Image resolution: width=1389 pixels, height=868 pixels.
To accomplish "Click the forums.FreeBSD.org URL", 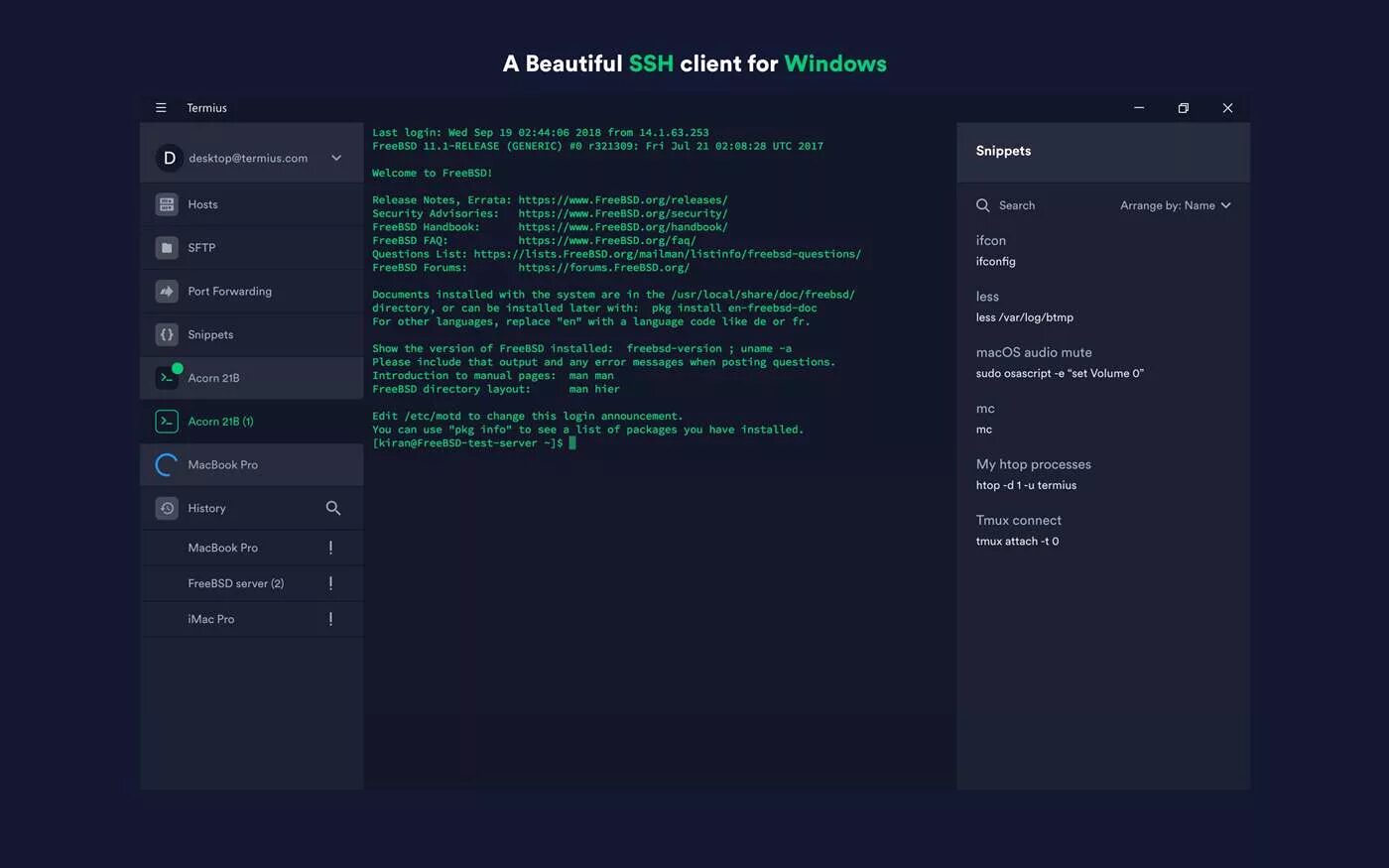I will (x=603, y=268).
